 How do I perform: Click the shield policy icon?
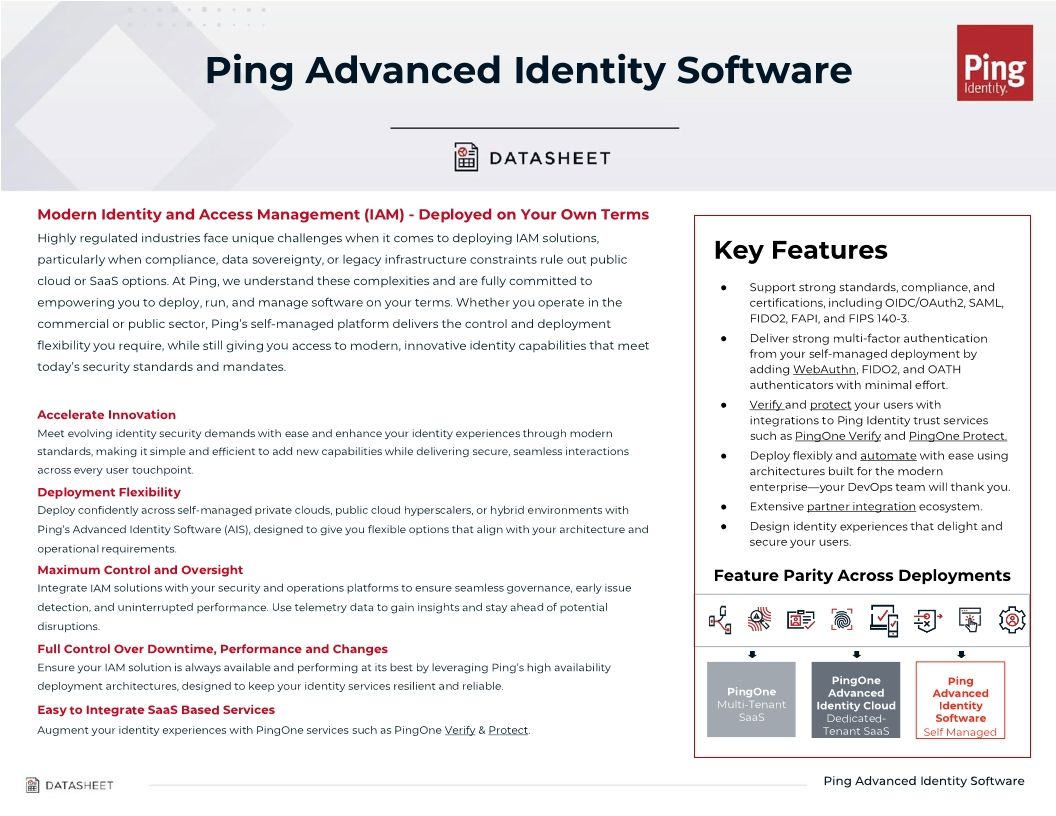pyautogui.click(x=928, y=620)
